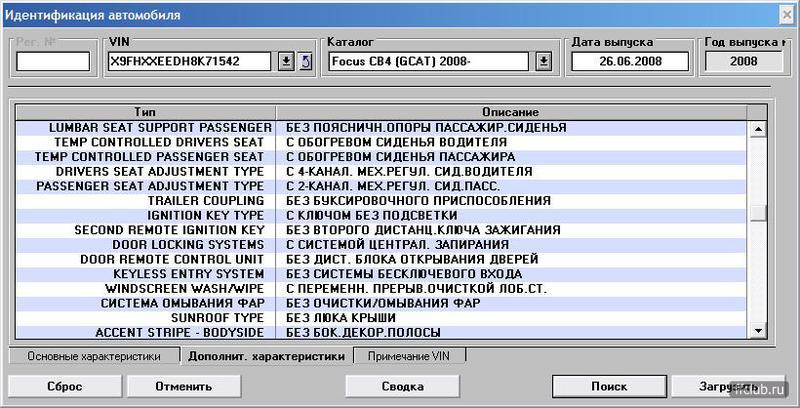
Task: Click description БЕЗ БОК.ДЕКОР.ПОЛОСЫ
Action: [x=363, y=333]
